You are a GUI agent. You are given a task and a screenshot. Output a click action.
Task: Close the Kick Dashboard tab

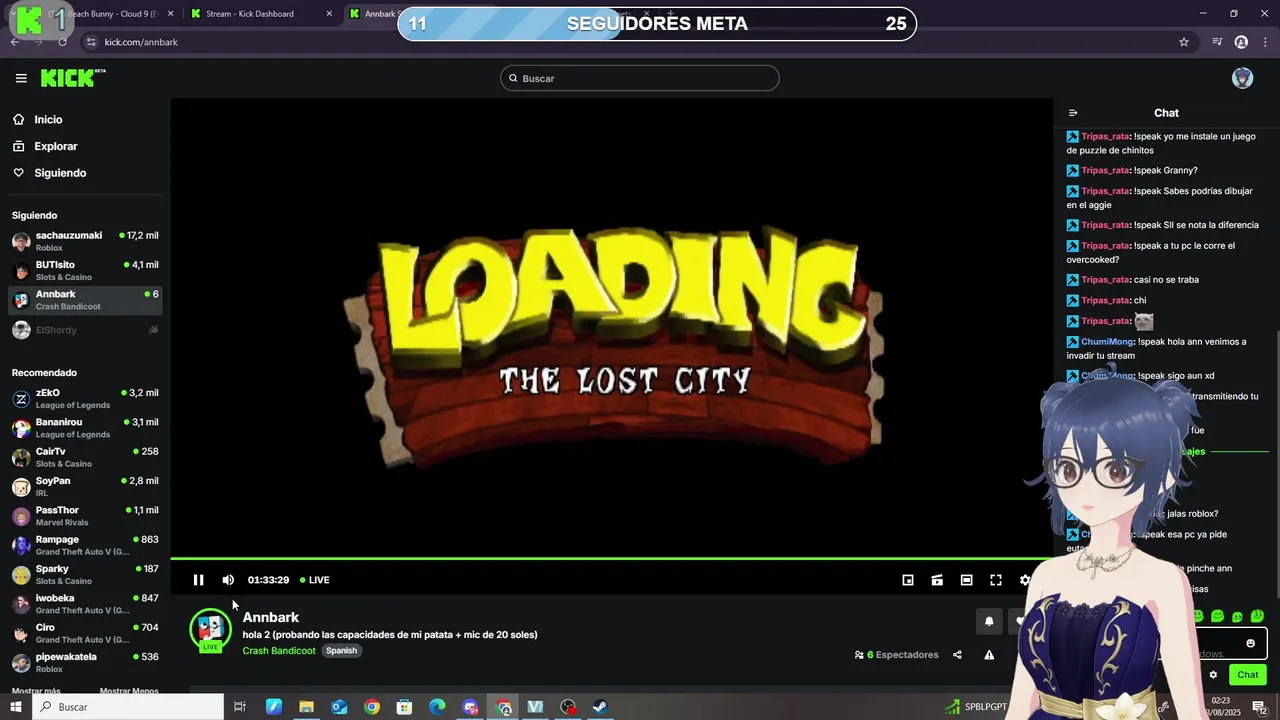coord(329,14)
